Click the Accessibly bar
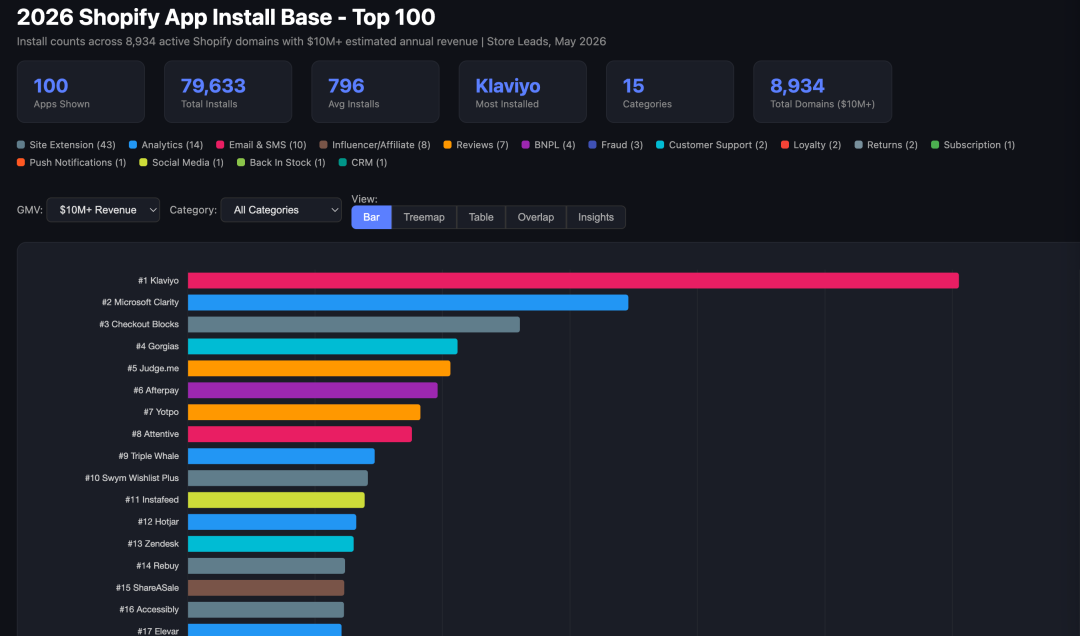Image resolution: width=1080 pixels, height=636 pixels. [266, 610]
